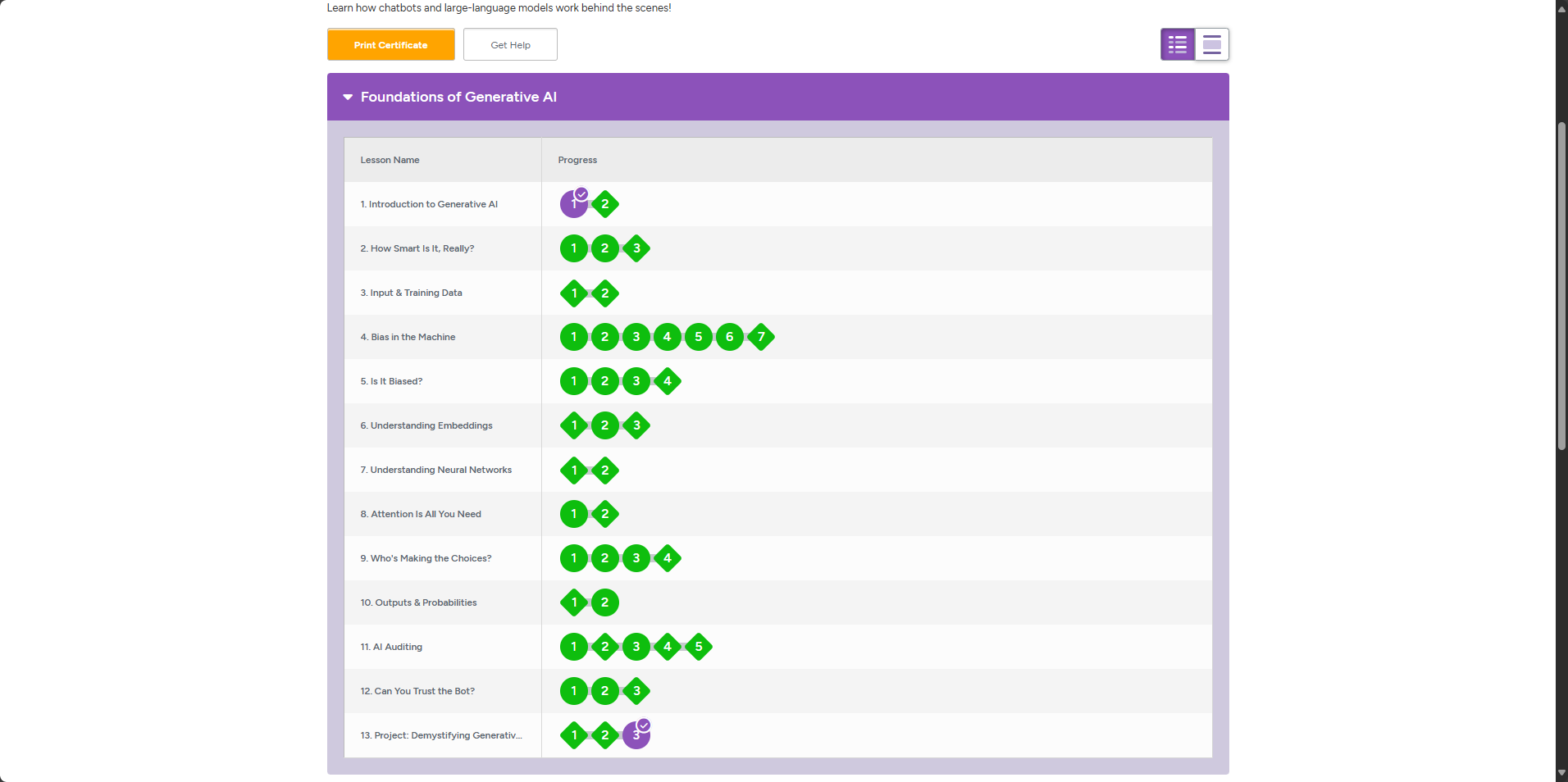Viewport: 1568px width, 782px height.
Task: Open level 1 diamond in Project: Demystifying Generative AI
Action: coord(574,735)
